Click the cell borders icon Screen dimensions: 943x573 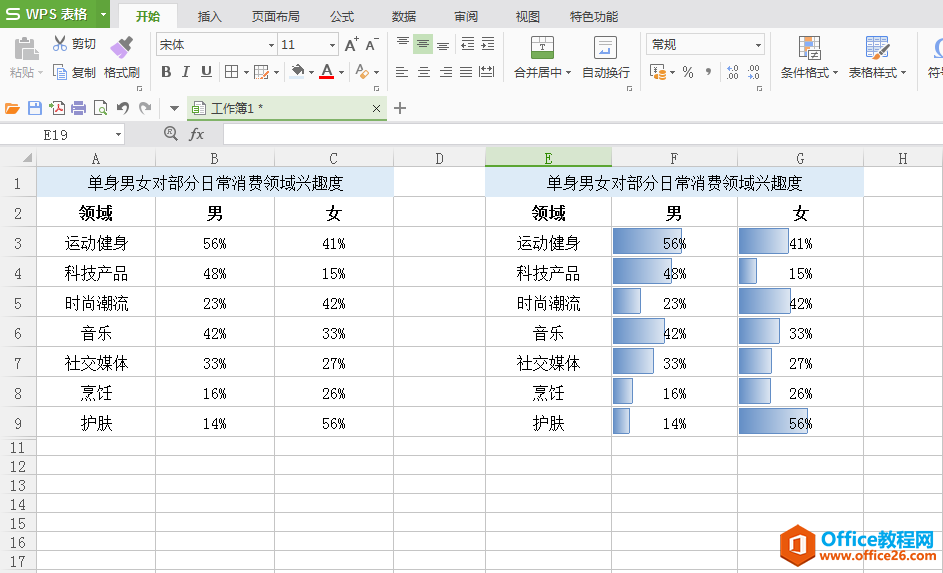point(232,72)
